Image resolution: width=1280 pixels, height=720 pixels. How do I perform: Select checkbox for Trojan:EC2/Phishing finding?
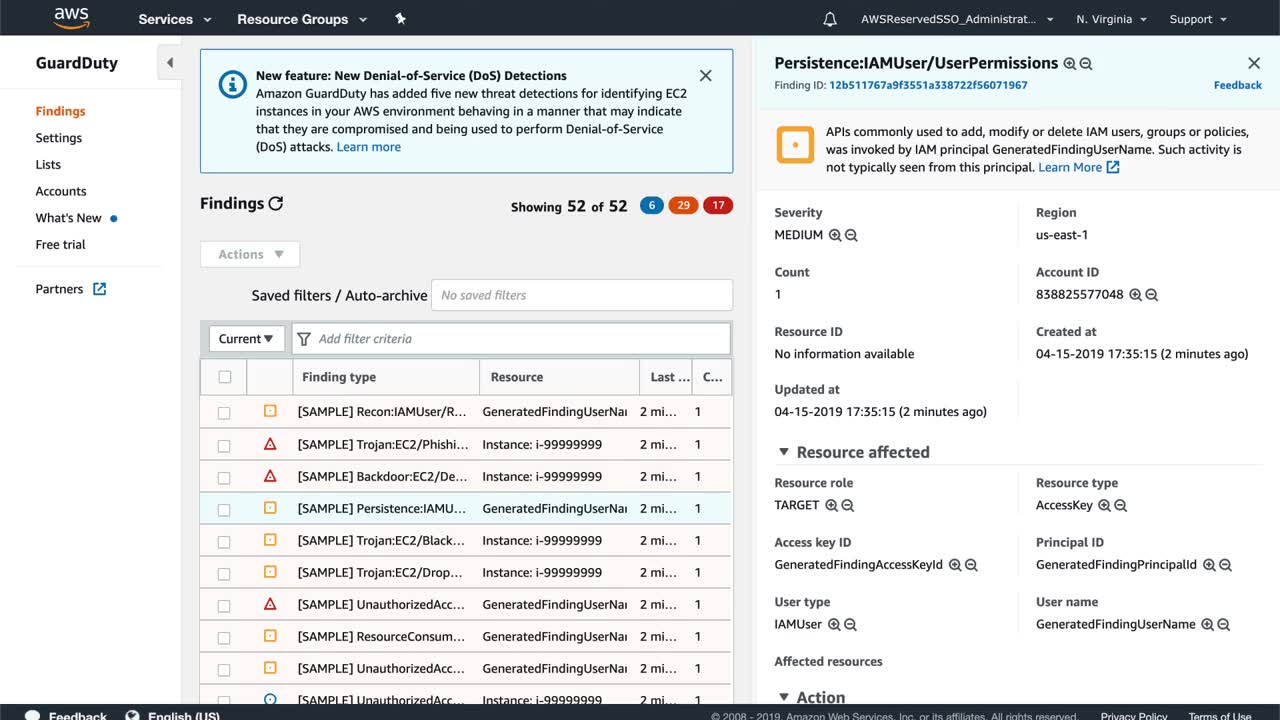224,445
